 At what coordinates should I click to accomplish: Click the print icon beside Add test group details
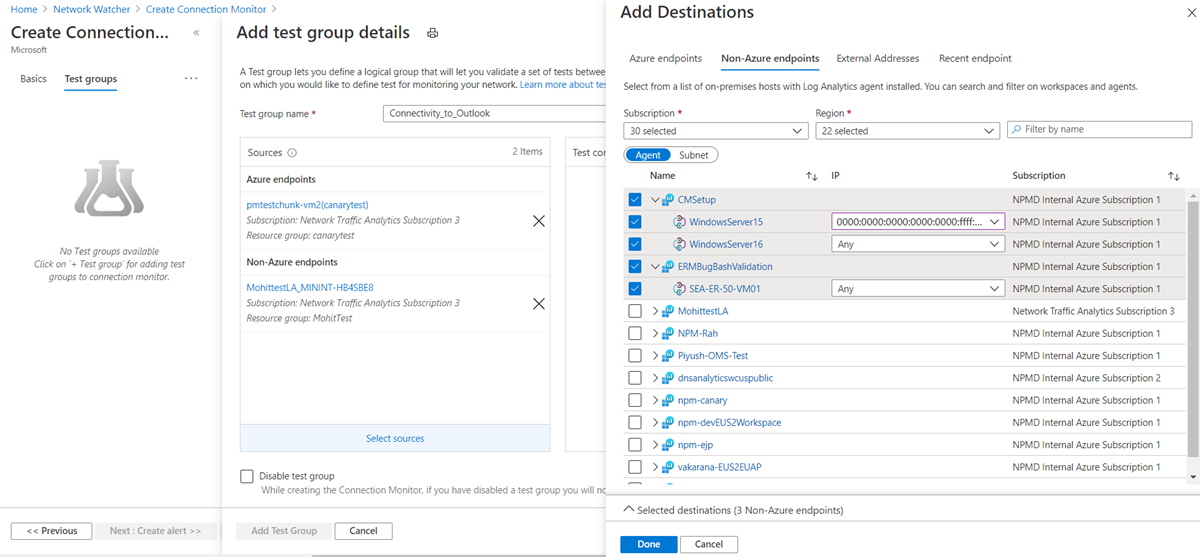(433, 33)
